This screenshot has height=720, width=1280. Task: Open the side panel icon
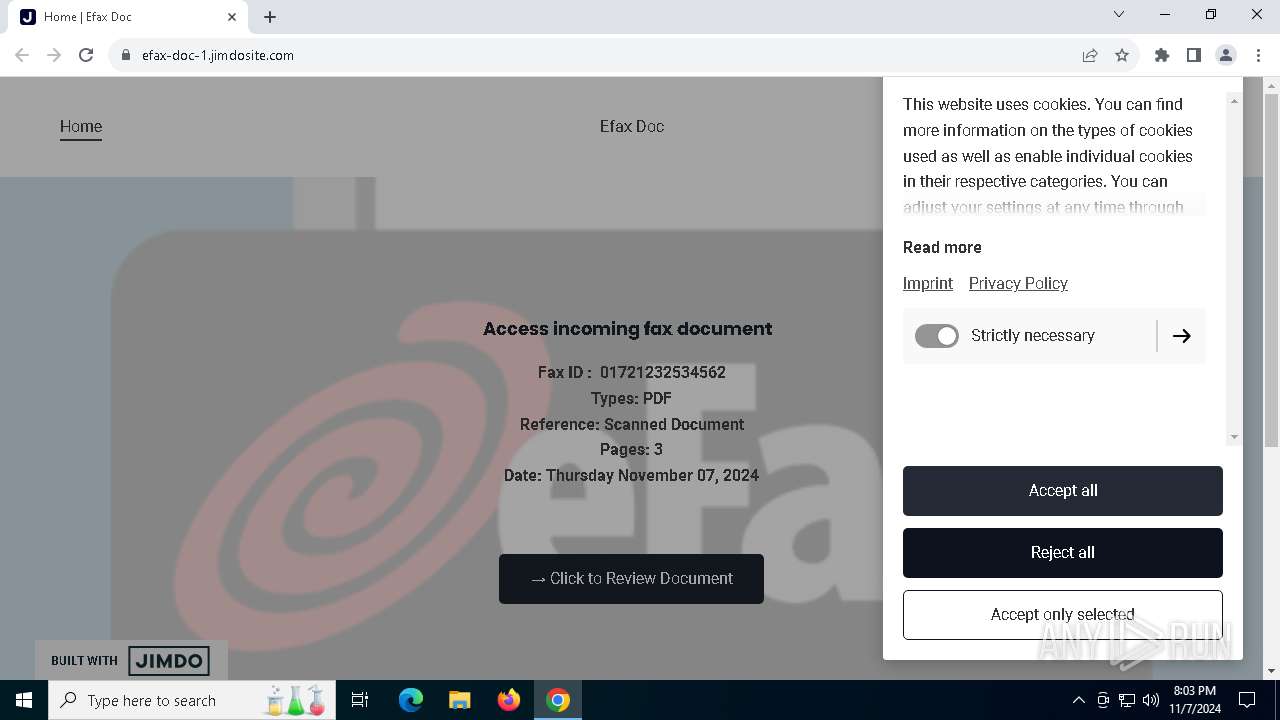tap(1194, 55)
